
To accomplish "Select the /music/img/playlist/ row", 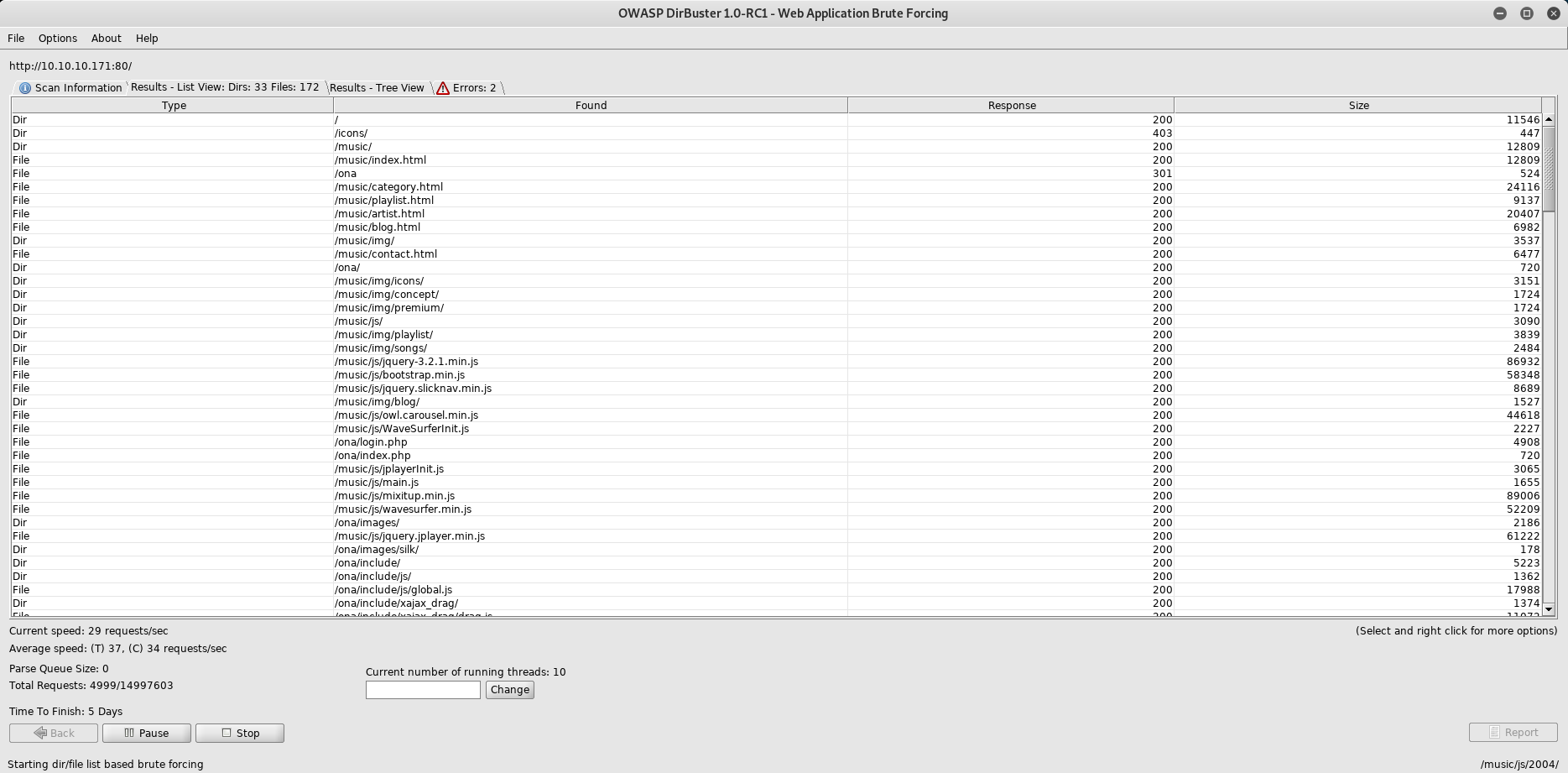I will (776, 334).
